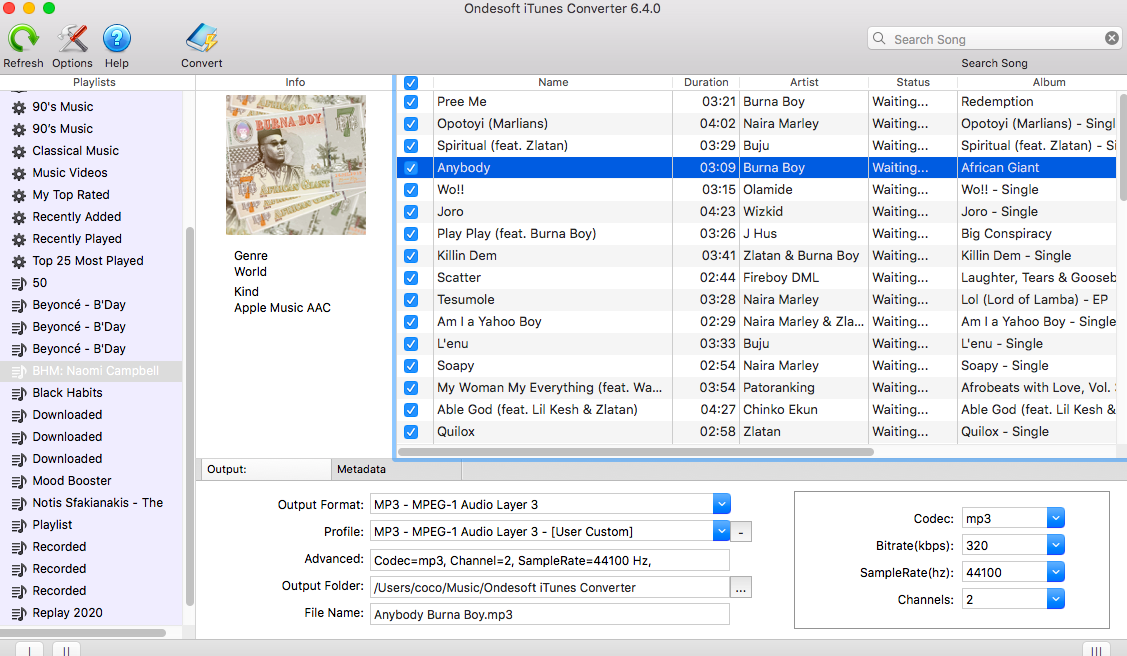The width and height of the screenshot is (1127, 656).
Task: Select the Classical Music smart playlist icon
Action: (x=19, y=152)
